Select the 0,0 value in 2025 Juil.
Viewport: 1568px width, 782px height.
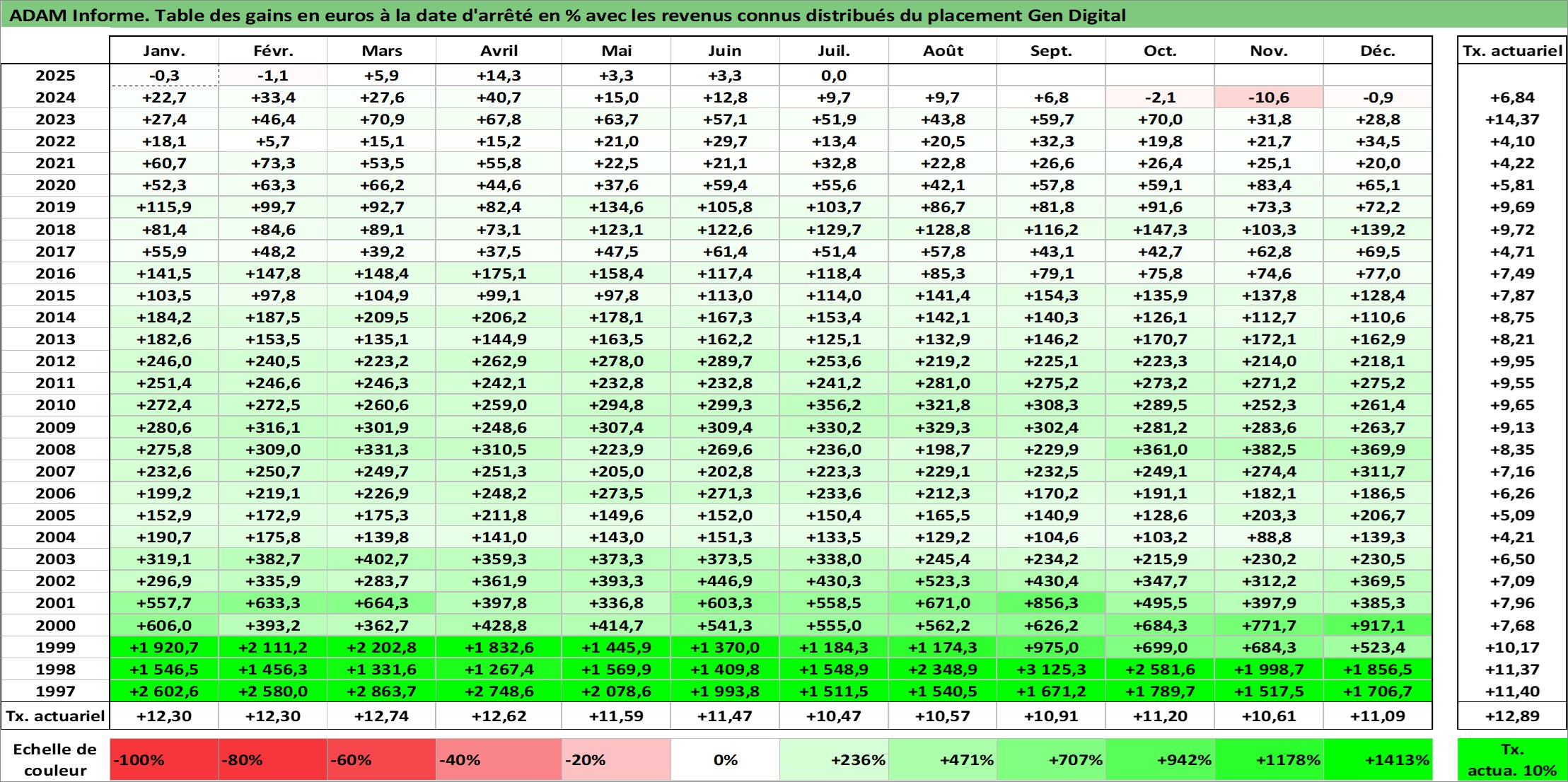pos(834,76)
